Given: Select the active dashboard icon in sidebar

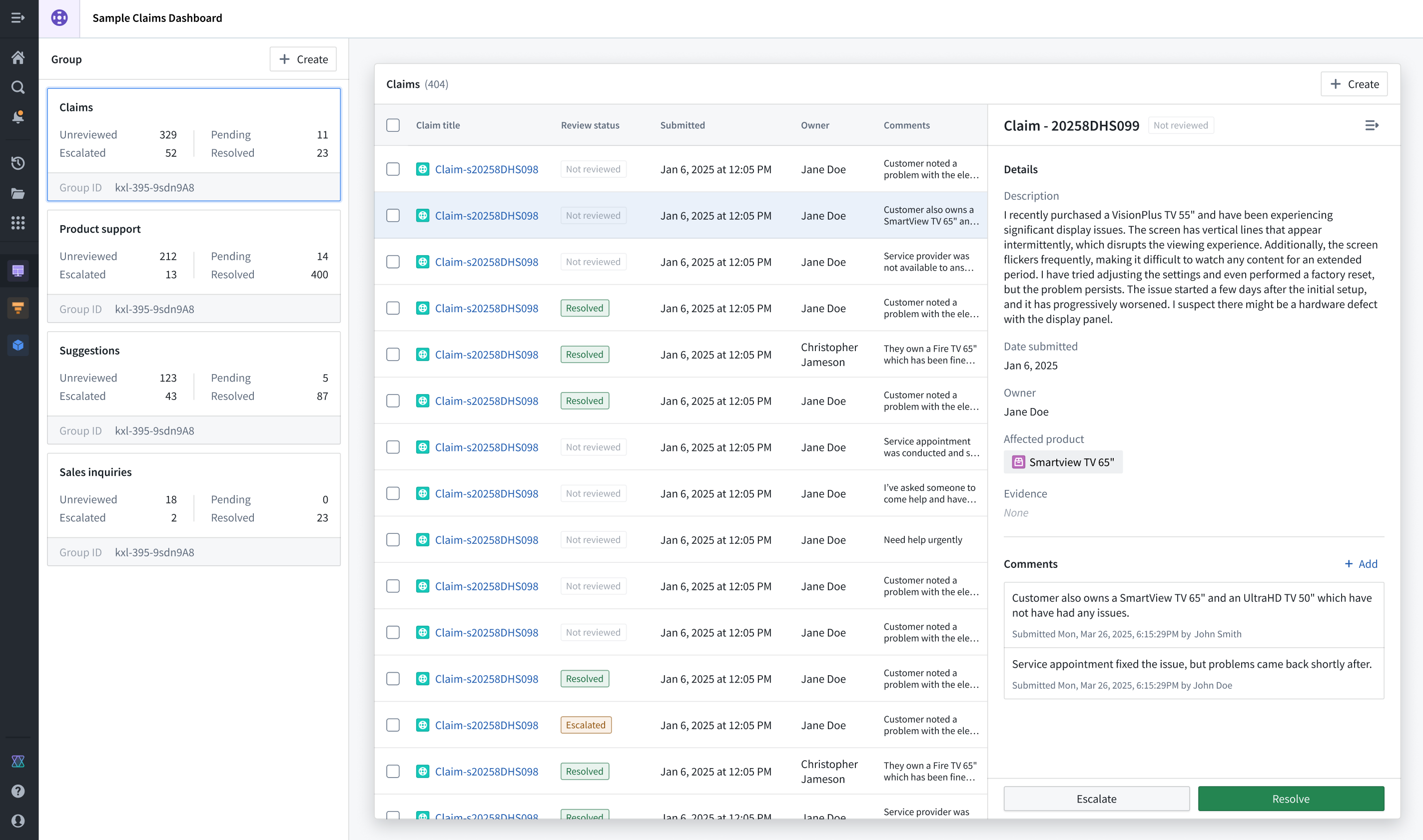Looking at the screenshot, I should [17, 271].
